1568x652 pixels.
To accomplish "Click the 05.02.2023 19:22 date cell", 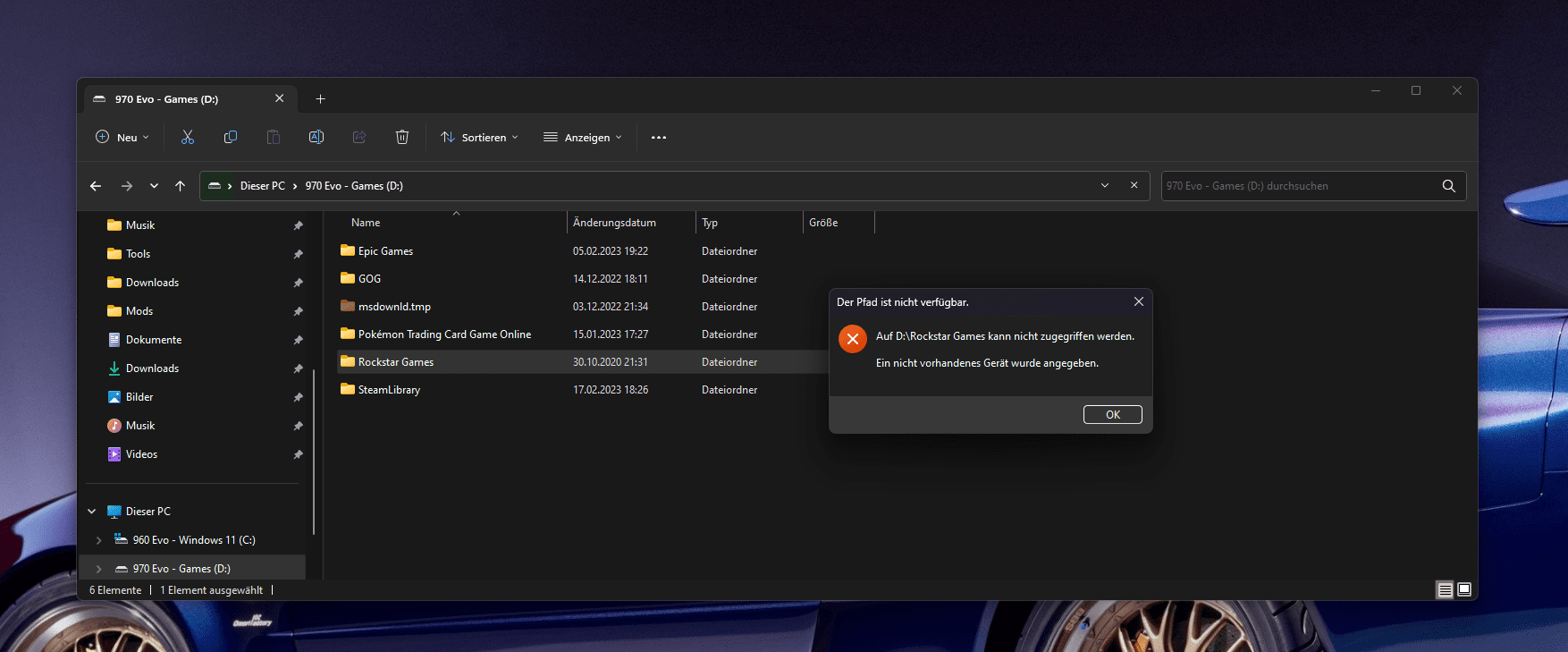I will pos(611,251).
